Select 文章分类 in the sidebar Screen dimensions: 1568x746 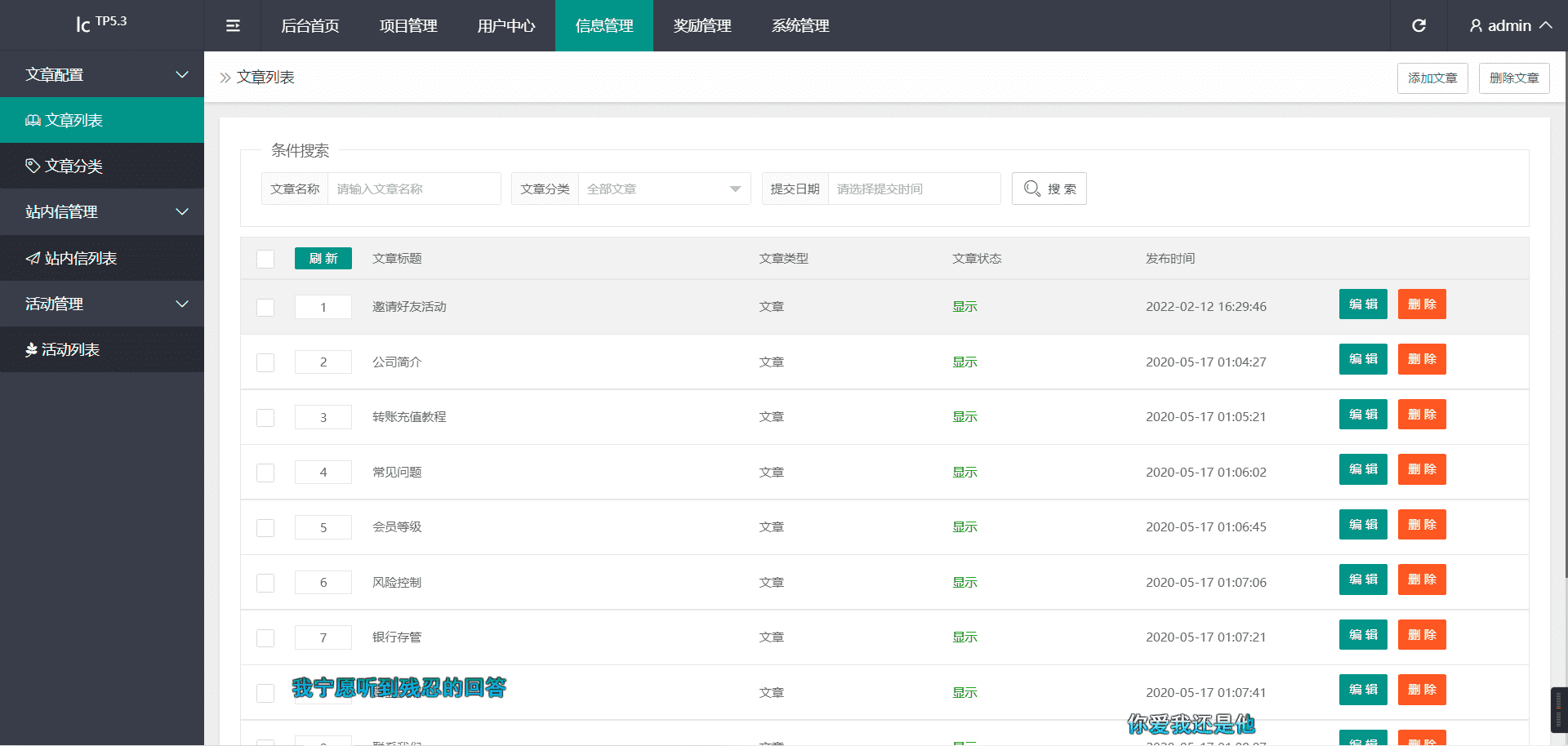(x=102, y=167)
